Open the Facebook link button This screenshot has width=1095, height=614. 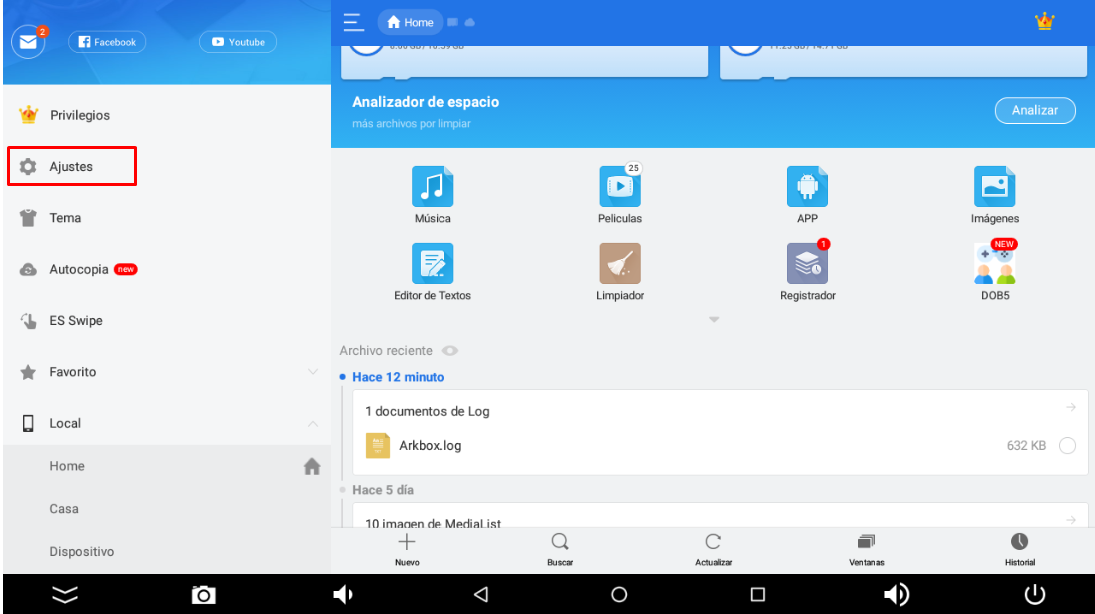107,42
